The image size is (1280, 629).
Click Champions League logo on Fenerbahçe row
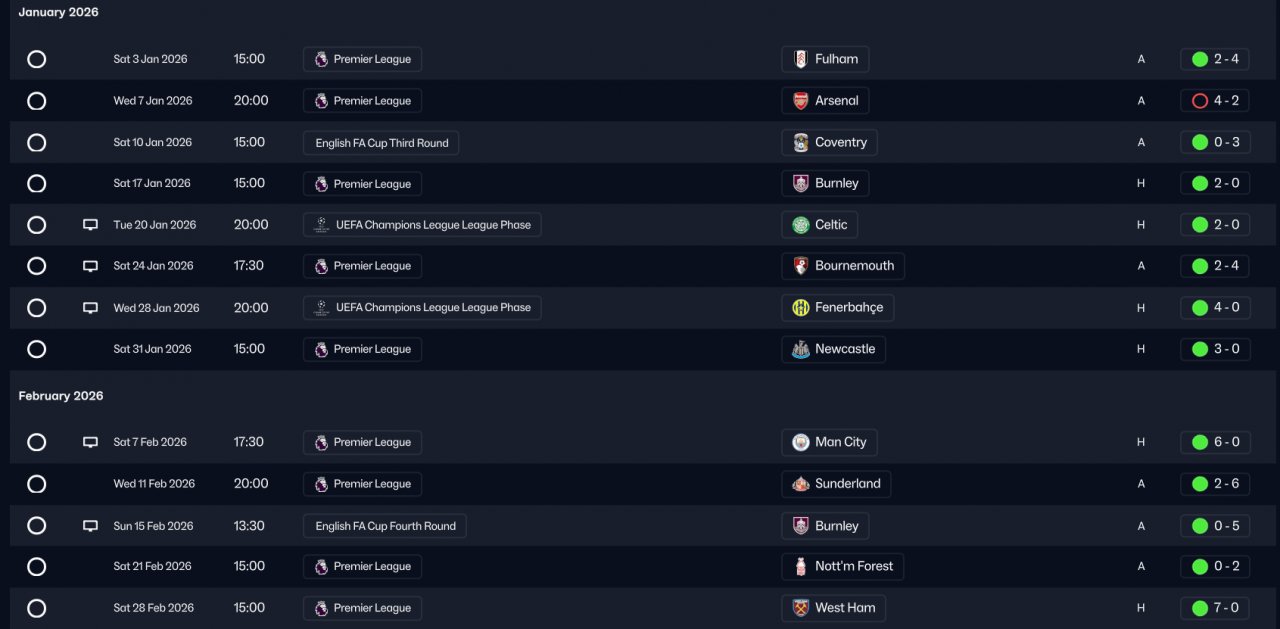click(x=321, y=308)
